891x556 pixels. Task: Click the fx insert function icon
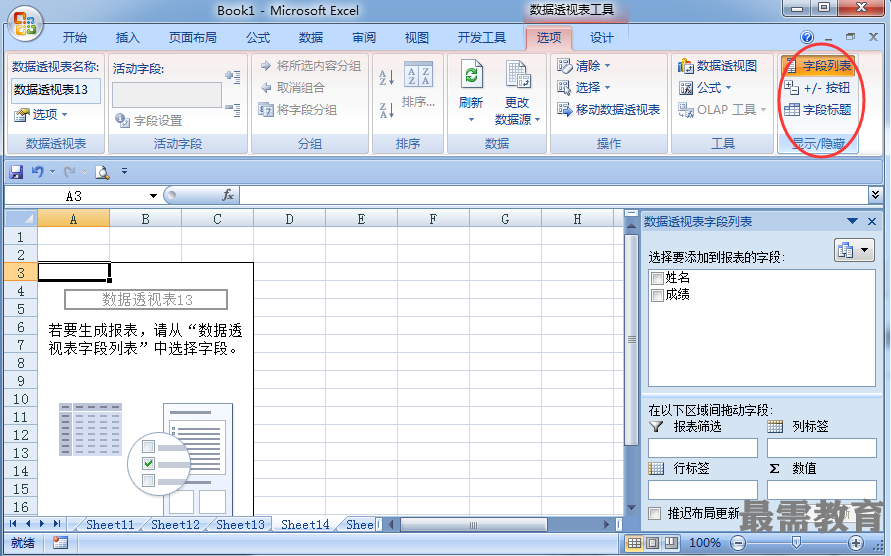[x=228, y=196]
